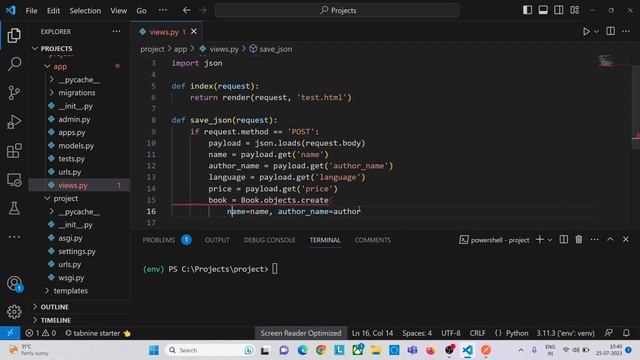The height and width of the screenshot is (360, 640).
Task: Open the Testing flask icon
Action: tap(14, 208)
